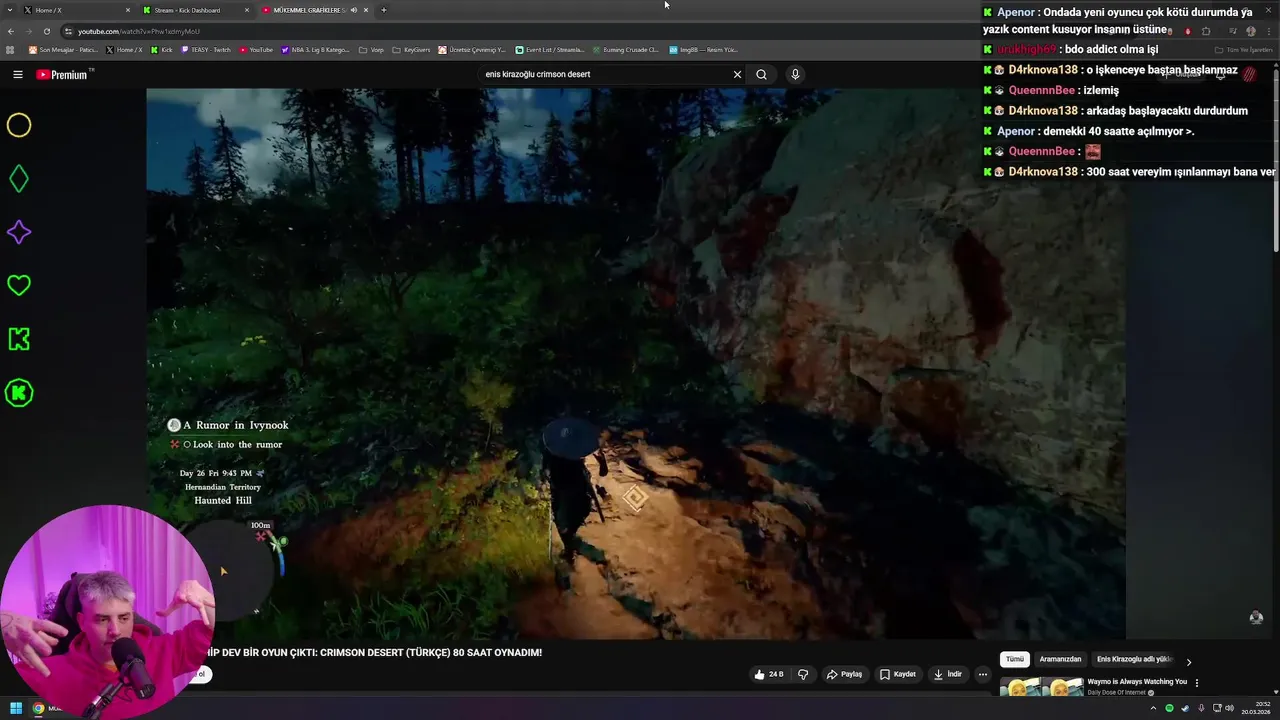Select the Aramanızdan filter chip
Screen dimensions: 1280x720
(x=1060, y=660)
